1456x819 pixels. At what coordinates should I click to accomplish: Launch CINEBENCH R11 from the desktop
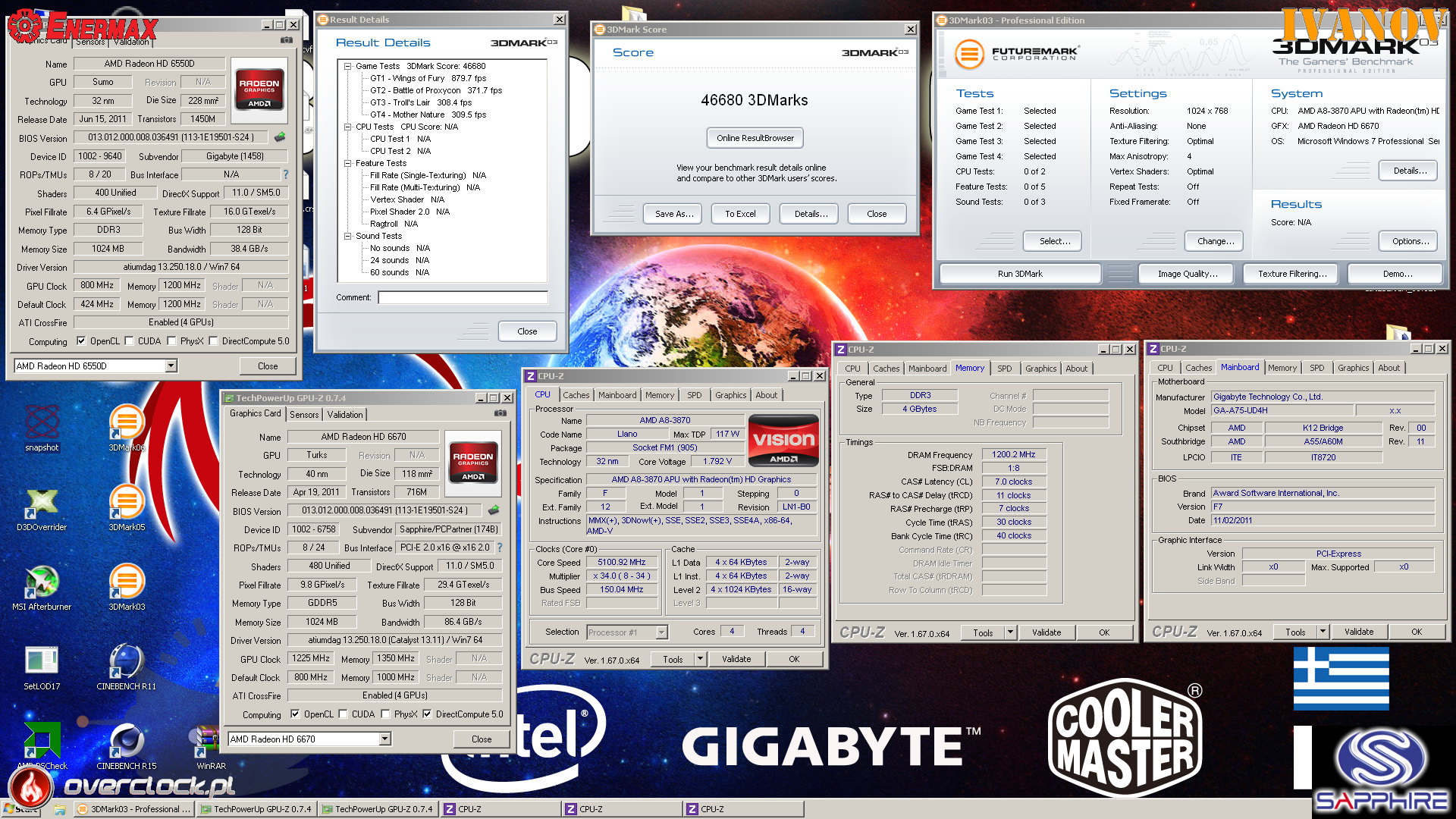point(127,667)
